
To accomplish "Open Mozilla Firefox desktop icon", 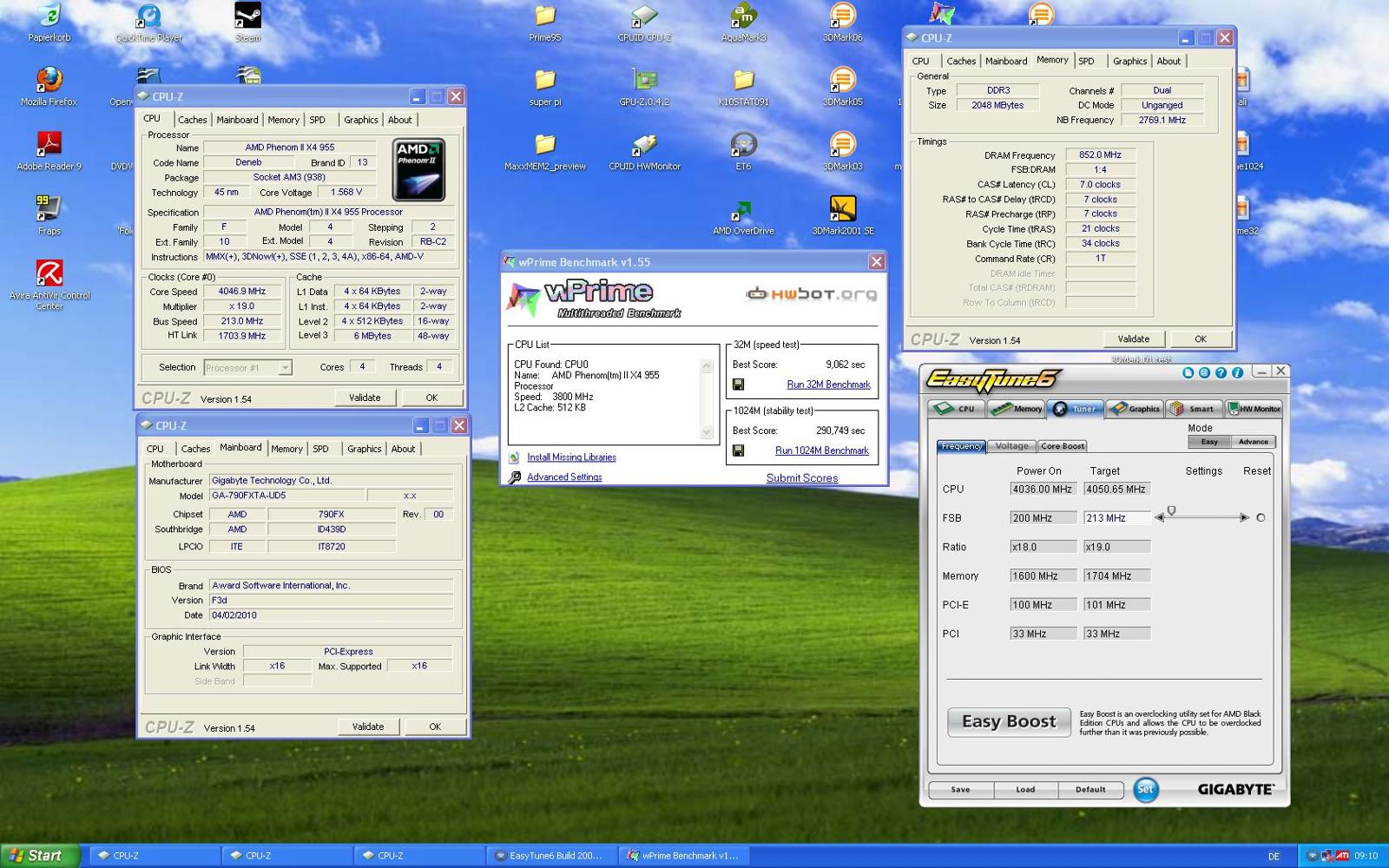I will click(49, 87).
